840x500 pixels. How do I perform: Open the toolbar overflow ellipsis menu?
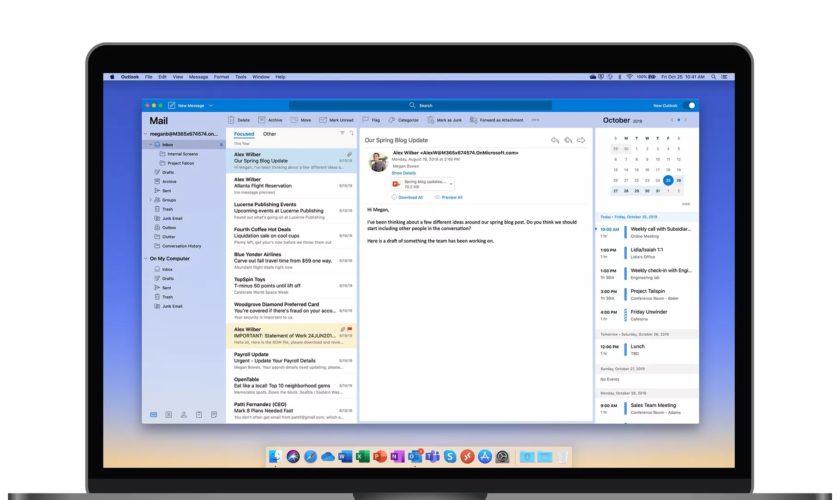click(535, 120)
